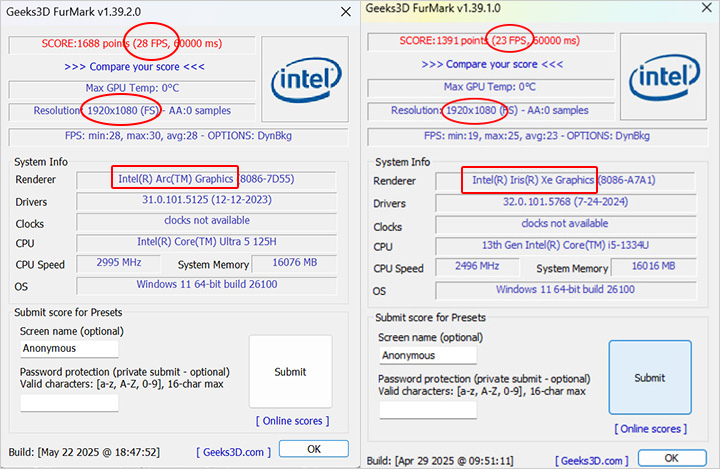
Task: Click clocks not available in v1.39.1.0 window
Action: 565,224
